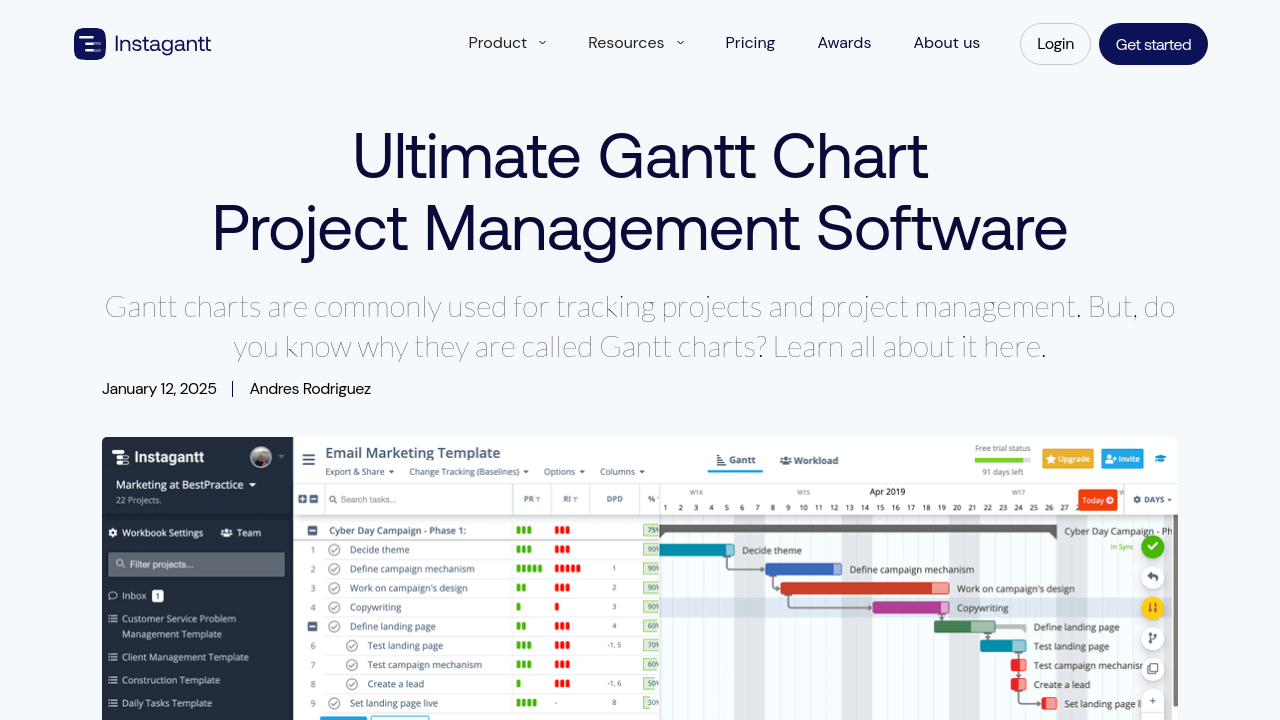The width and height of the screenshot is (1280, 720).
Task: Click the RI column filter icon
Action: click(576, 499)
